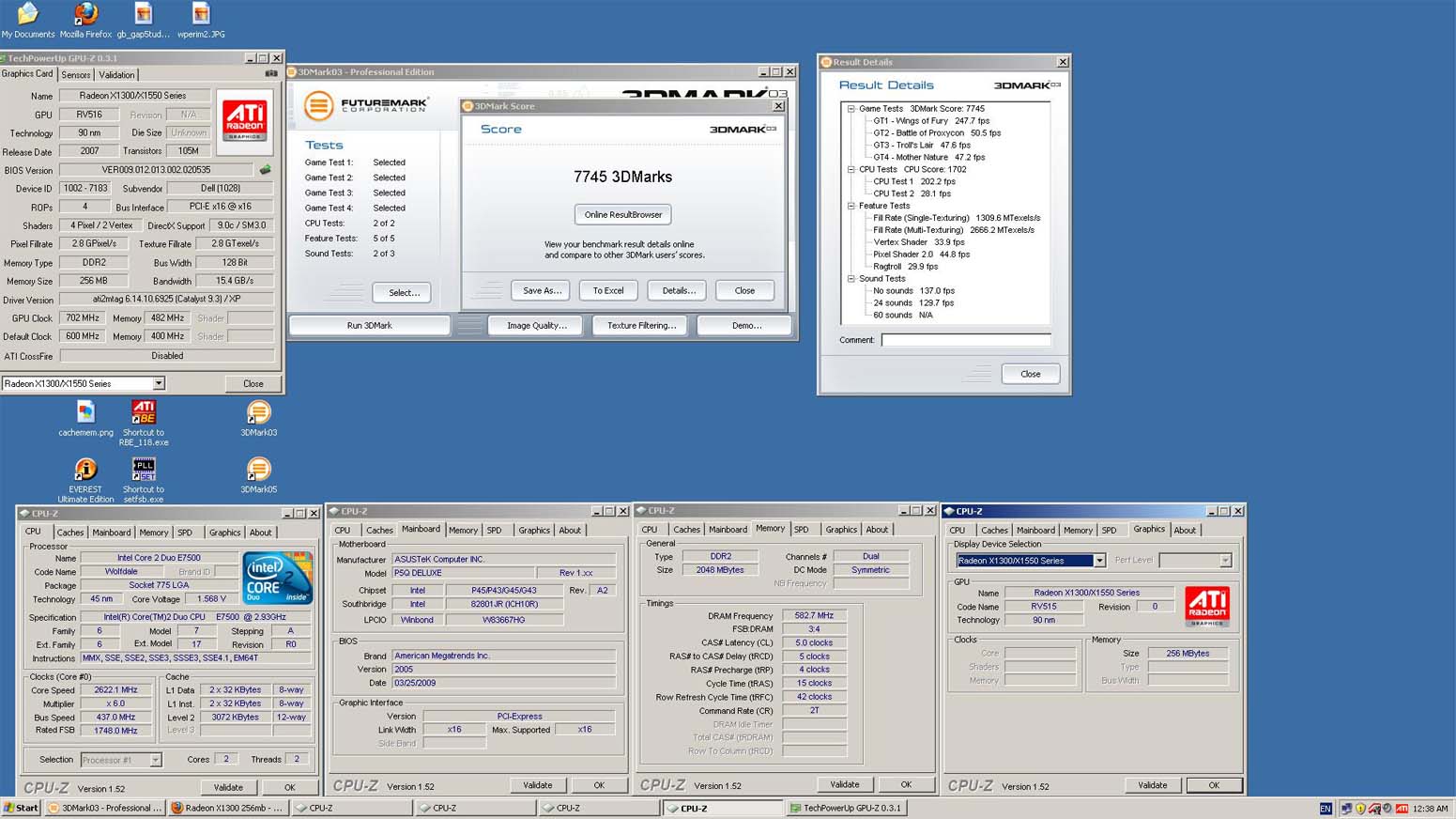Image resolution: width=1456 pixels, height=819 pixels.
Task: Click Save As in 3DMark Score dialog
Action: 543,290
